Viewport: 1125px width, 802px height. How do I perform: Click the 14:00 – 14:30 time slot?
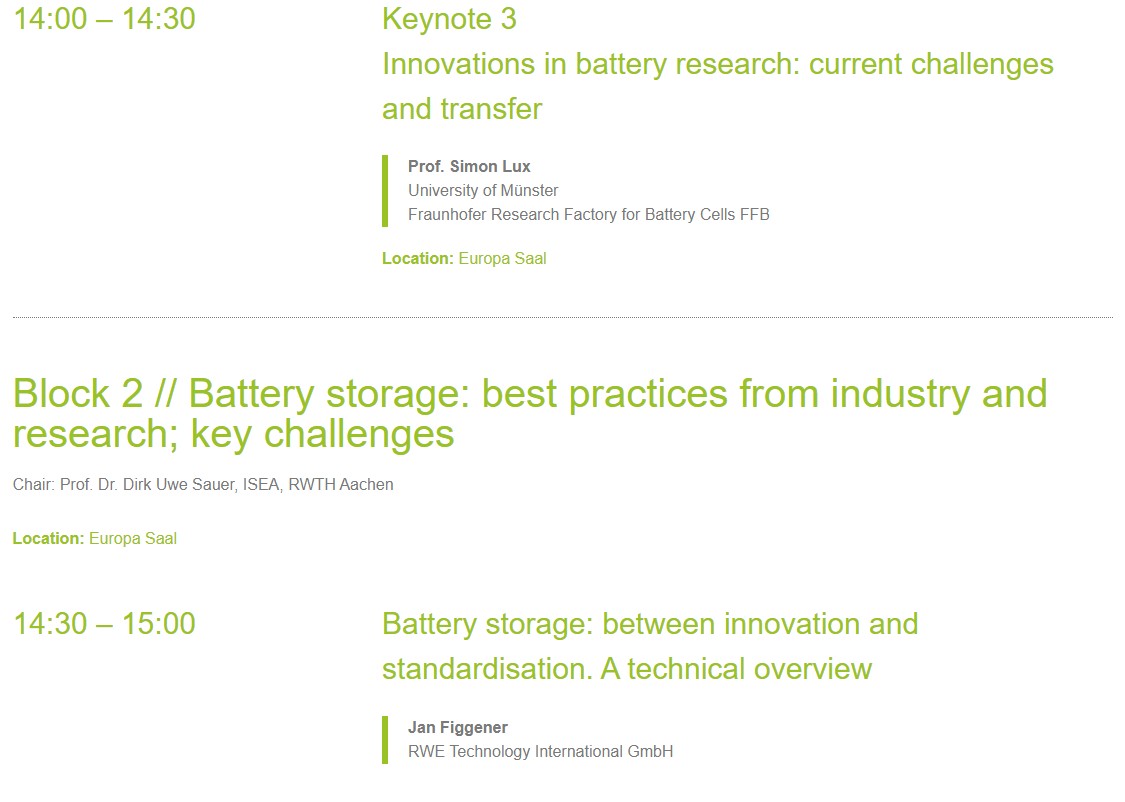pyautogui.click(x=104, y=19)
